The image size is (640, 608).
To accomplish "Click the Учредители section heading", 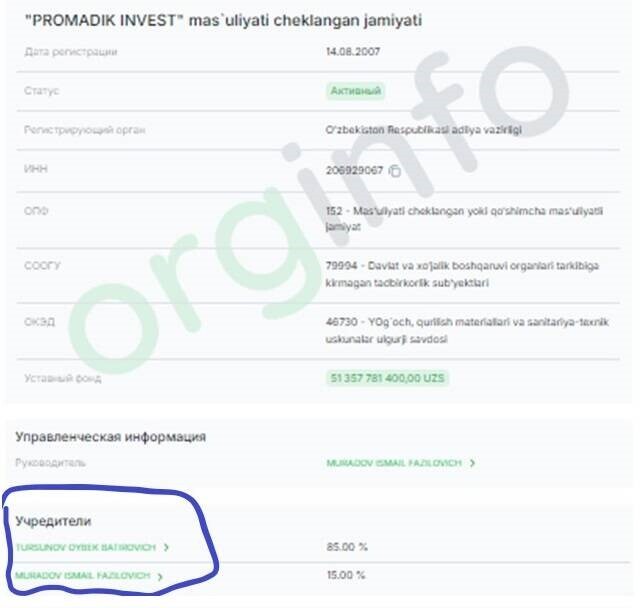I will 53,521.
